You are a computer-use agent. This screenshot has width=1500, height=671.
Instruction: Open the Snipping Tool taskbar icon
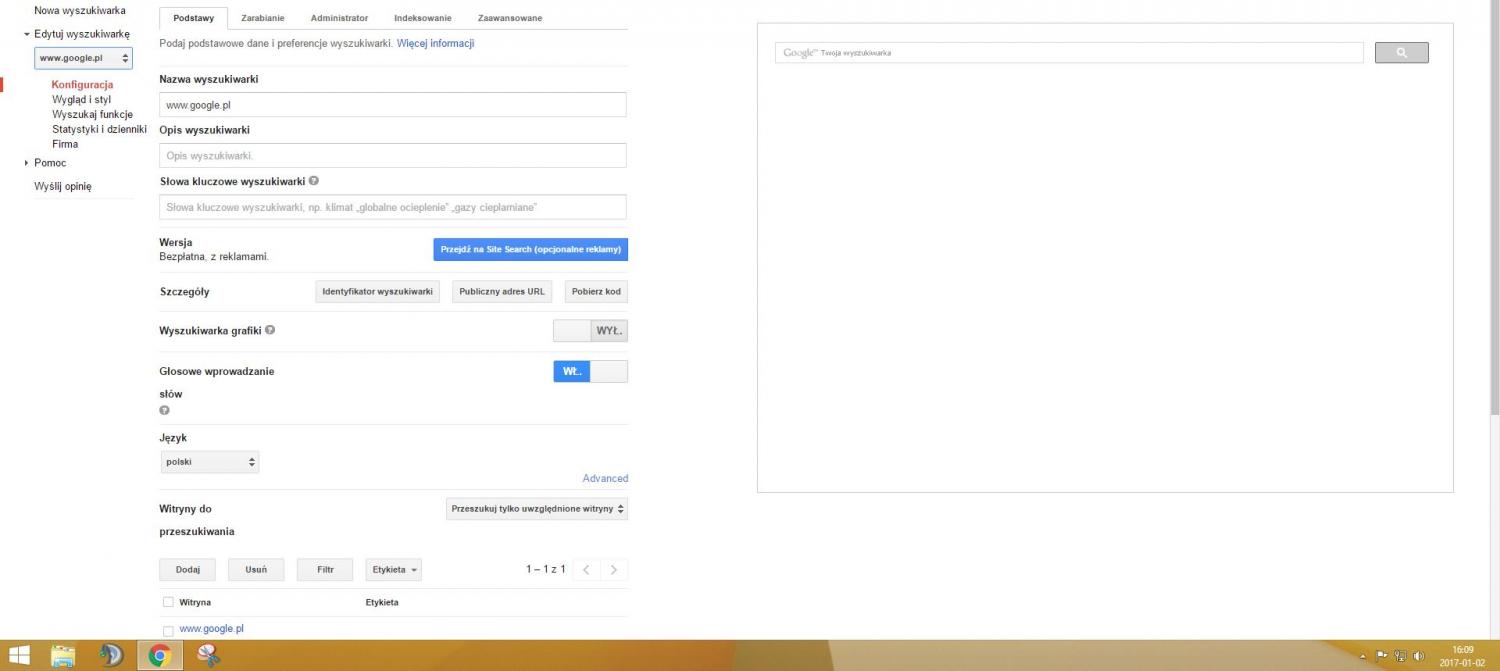click(x=208, y=656)
